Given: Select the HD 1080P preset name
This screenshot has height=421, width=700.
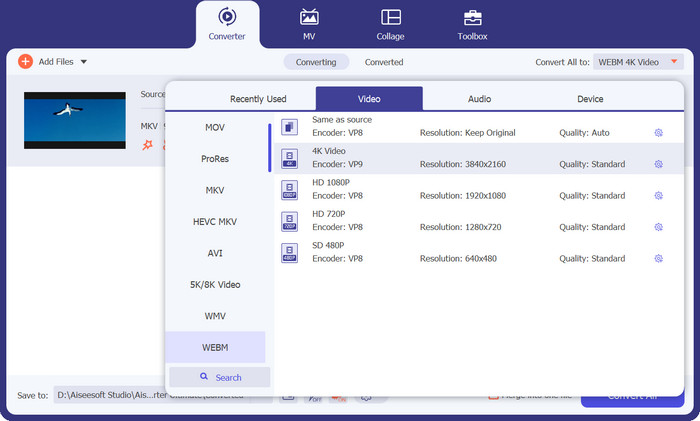Looking at the screenshot, I should pyautogui.click(x=331, y=182).
